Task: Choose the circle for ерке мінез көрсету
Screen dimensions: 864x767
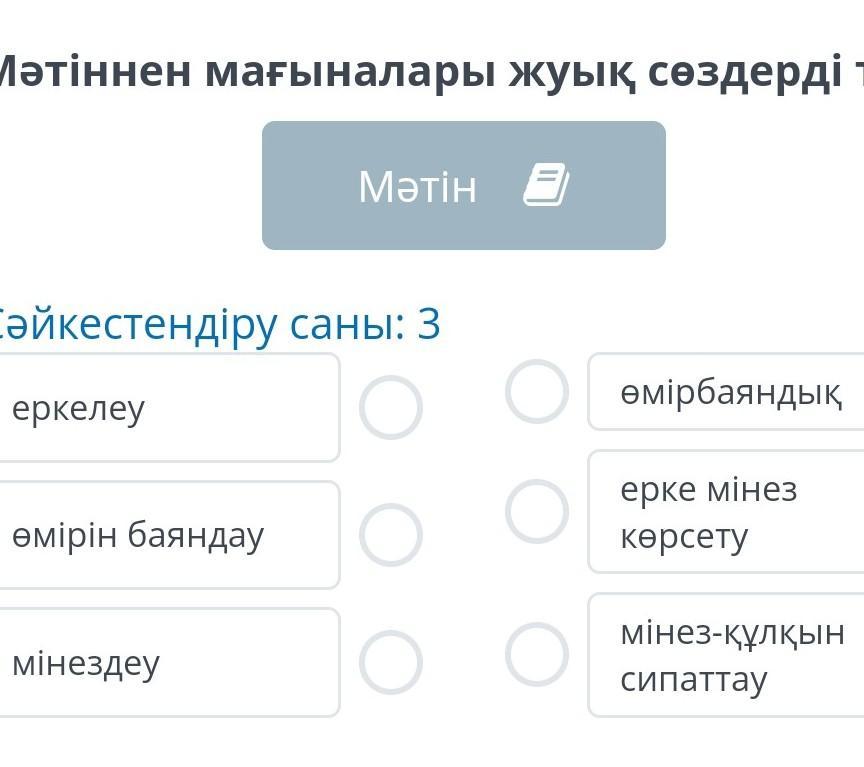Action: [537, 511]
